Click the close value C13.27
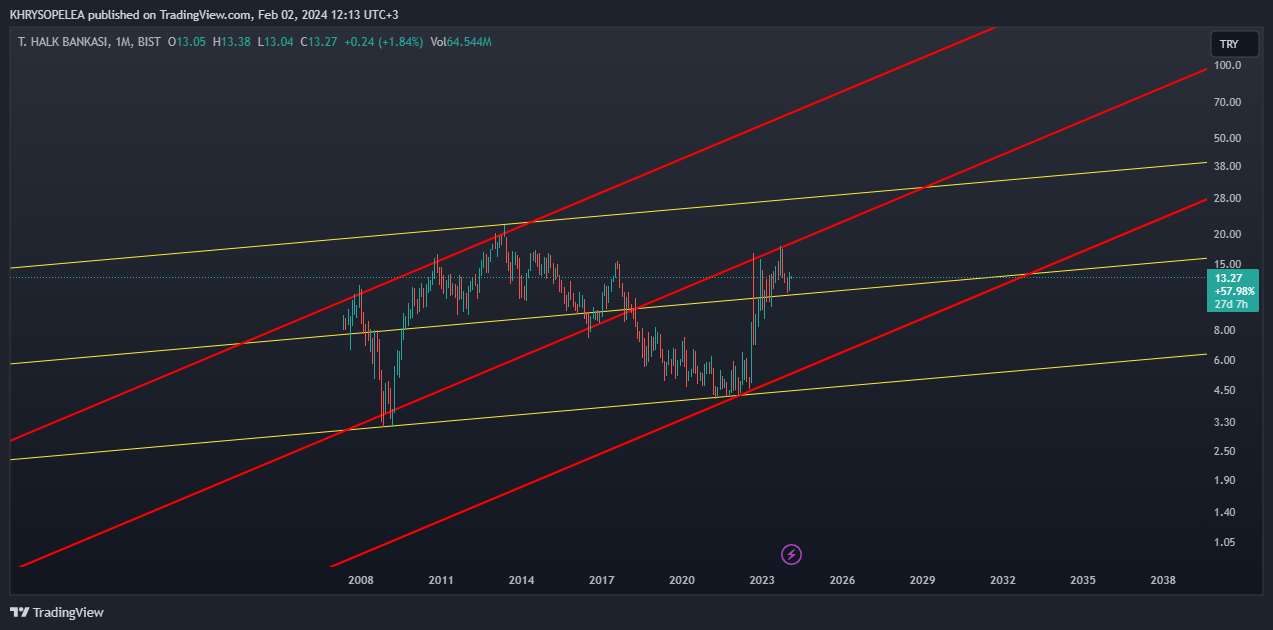This screenshot has width=1273, height=630. [318, 42]
